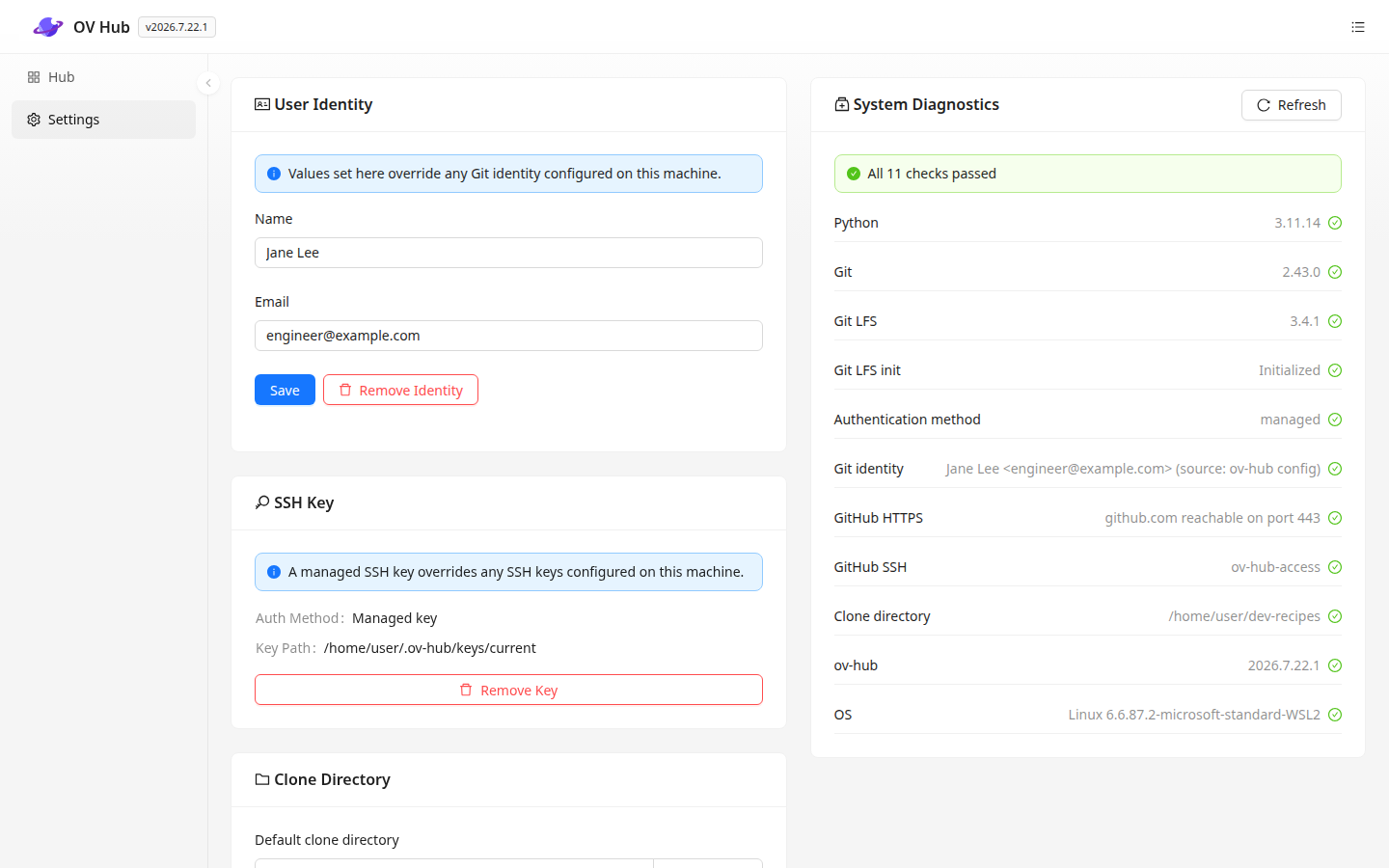Click the 'Linux 6.6.87.2-microsoft-standard-WSL2' OS value

(1194, 715)
